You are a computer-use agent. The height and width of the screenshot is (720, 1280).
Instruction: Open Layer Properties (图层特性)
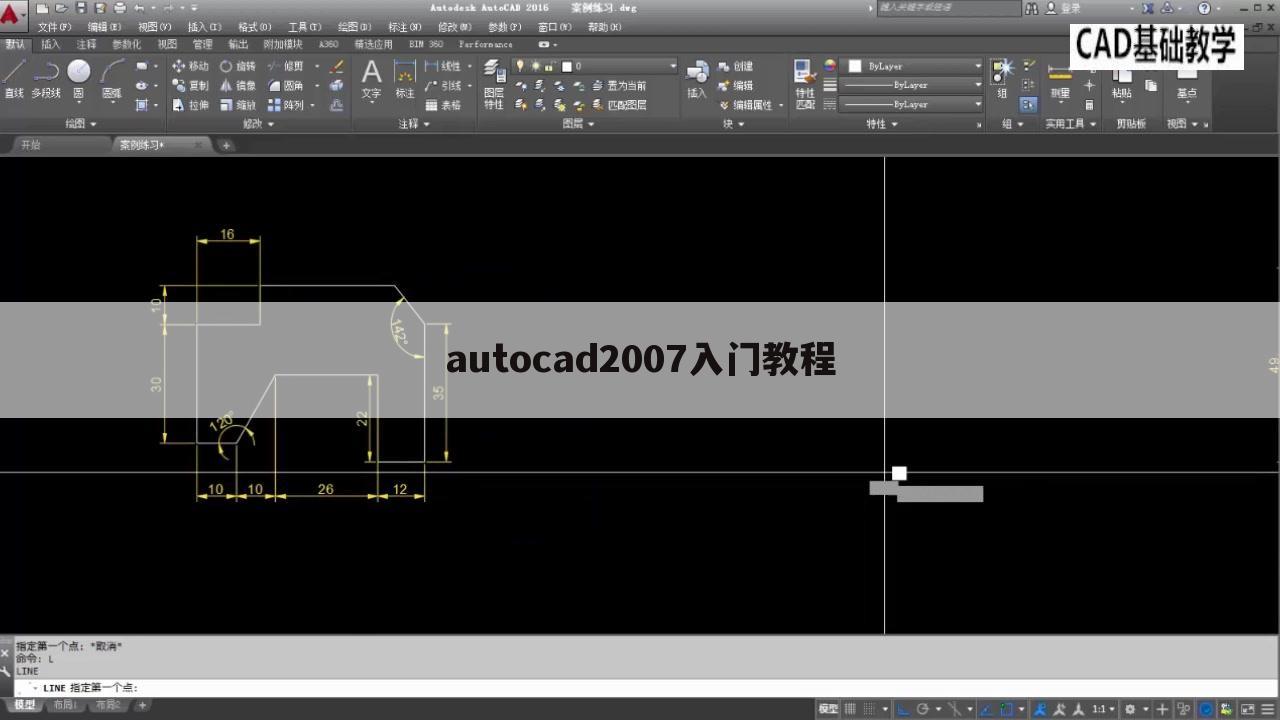coord(494,84)
